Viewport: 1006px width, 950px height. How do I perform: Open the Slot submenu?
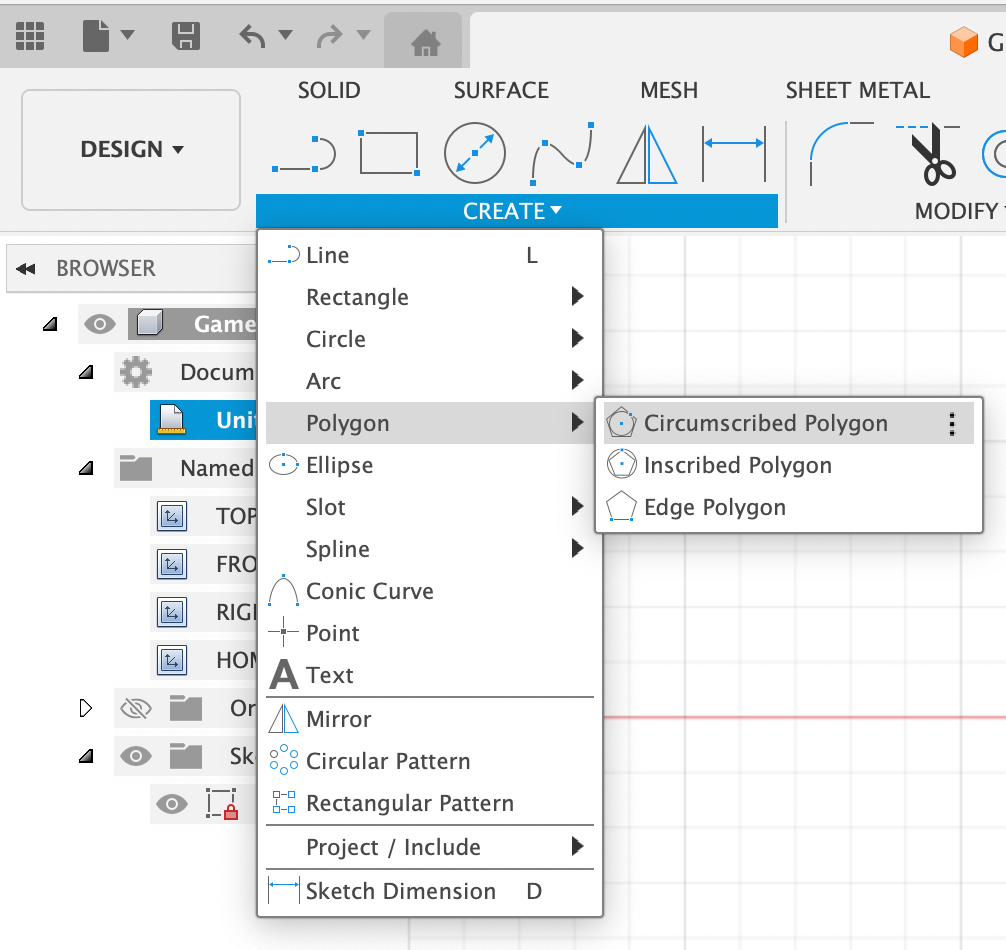pos(430,507)
